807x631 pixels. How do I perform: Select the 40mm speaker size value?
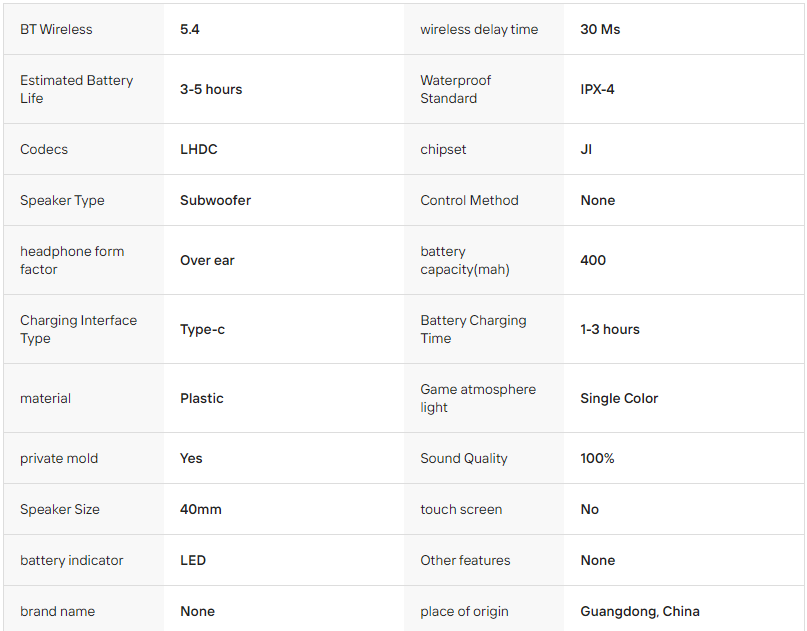pyautogui.click(x=201, y=509)
